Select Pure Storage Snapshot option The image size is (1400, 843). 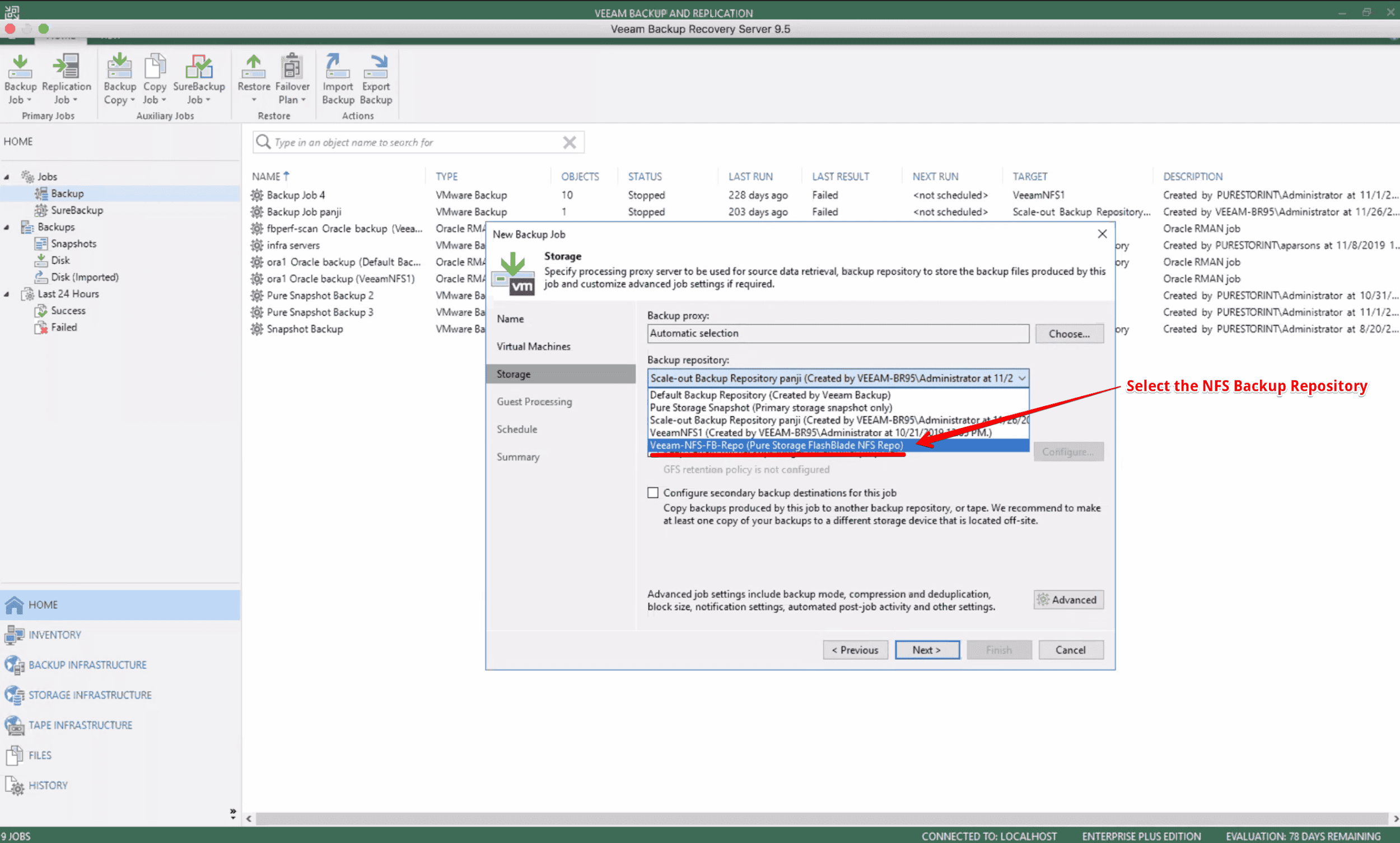838,407
